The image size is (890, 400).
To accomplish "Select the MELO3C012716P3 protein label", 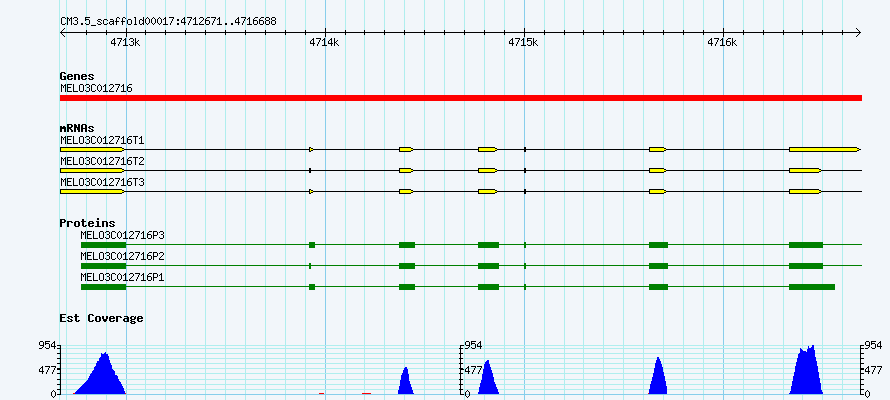I will pyautogui.click(x=123, y=235).
